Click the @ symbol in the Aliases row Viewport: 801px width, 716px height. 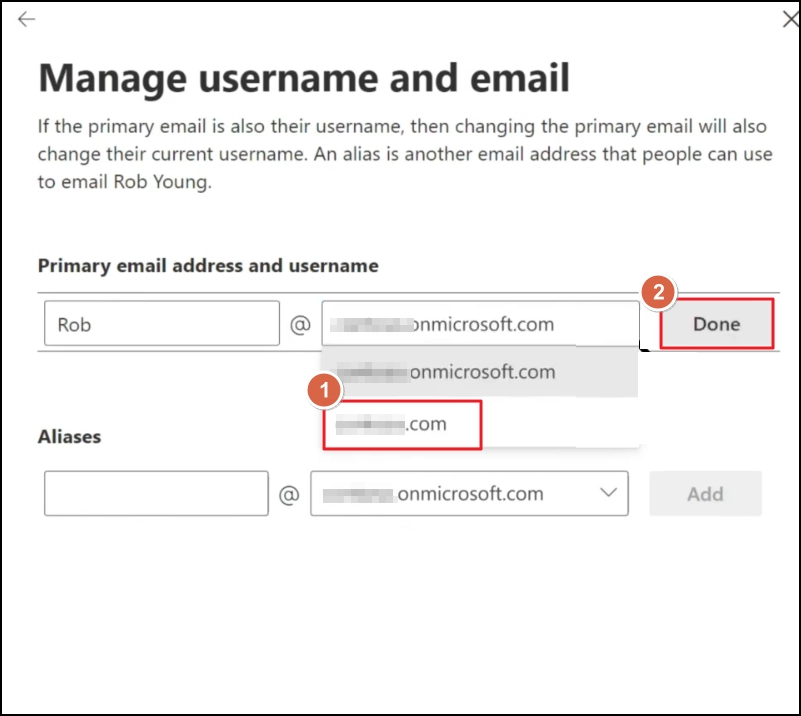[290, 493]
